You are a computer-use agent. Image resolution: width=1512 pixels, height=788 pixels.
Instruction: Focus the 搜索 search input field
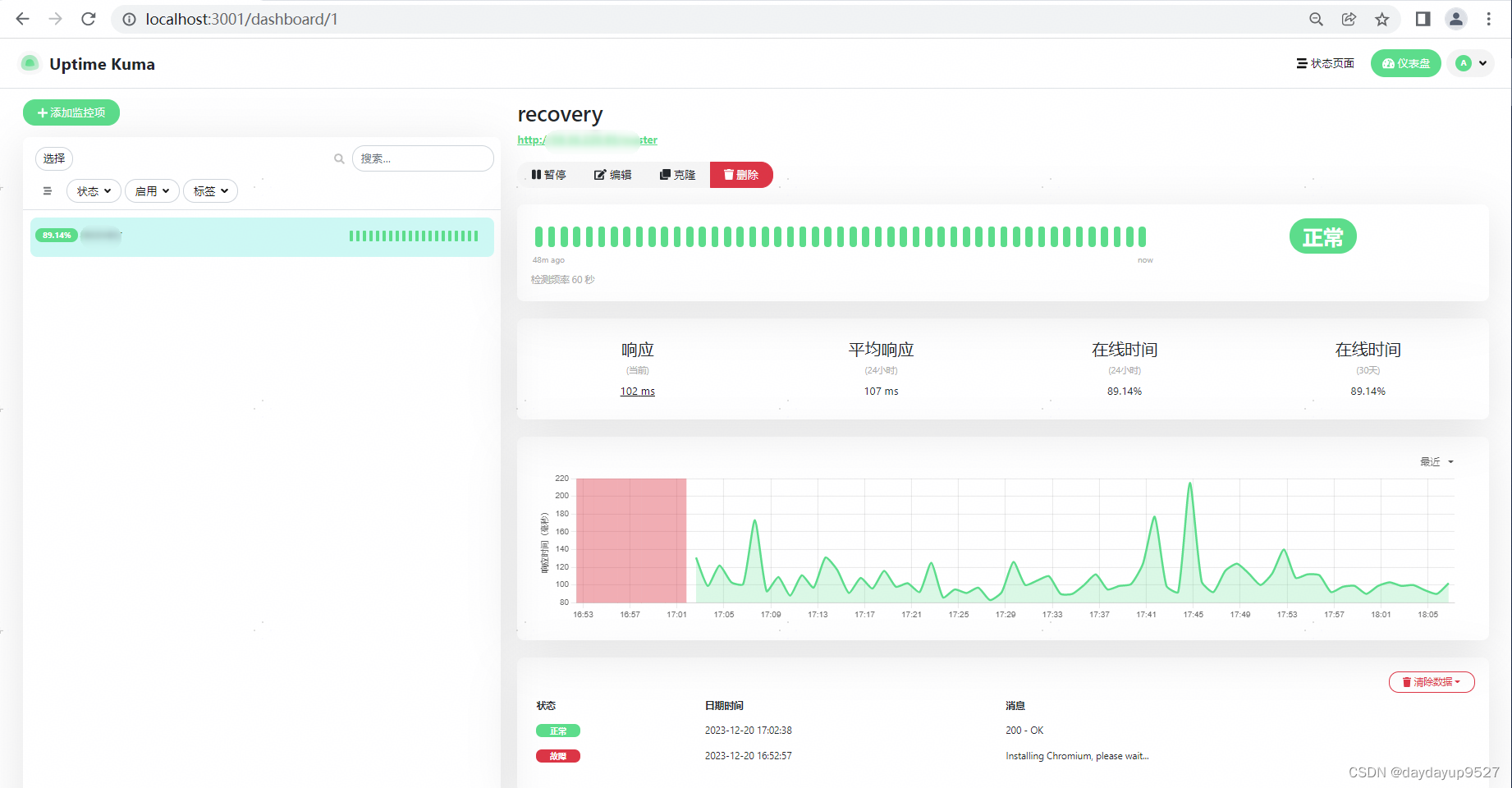point(423,158)
